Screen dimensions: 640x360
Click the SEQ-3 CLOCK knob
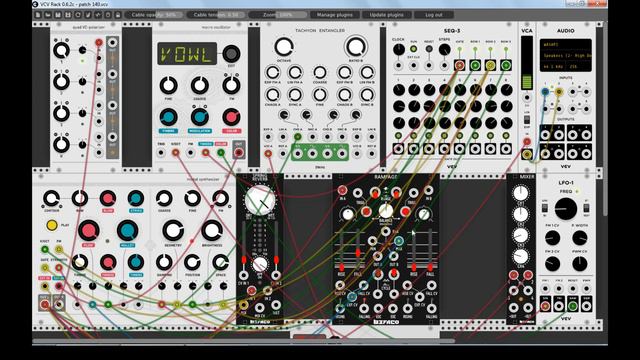(x=398, y=49)
